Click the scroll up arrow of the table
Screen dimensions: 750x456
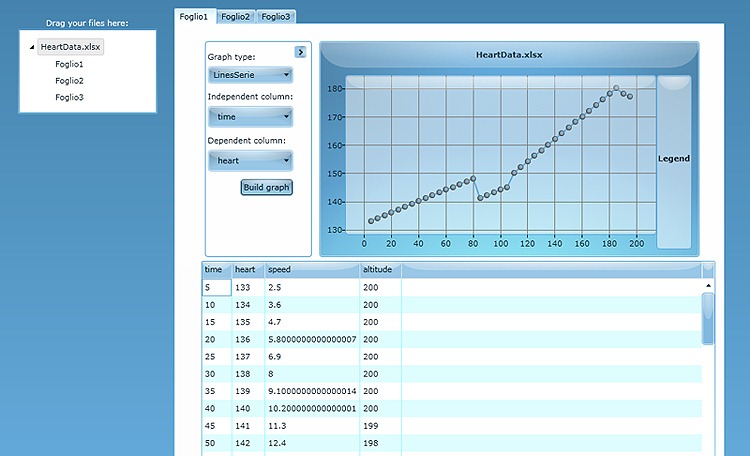pos(708,285)
